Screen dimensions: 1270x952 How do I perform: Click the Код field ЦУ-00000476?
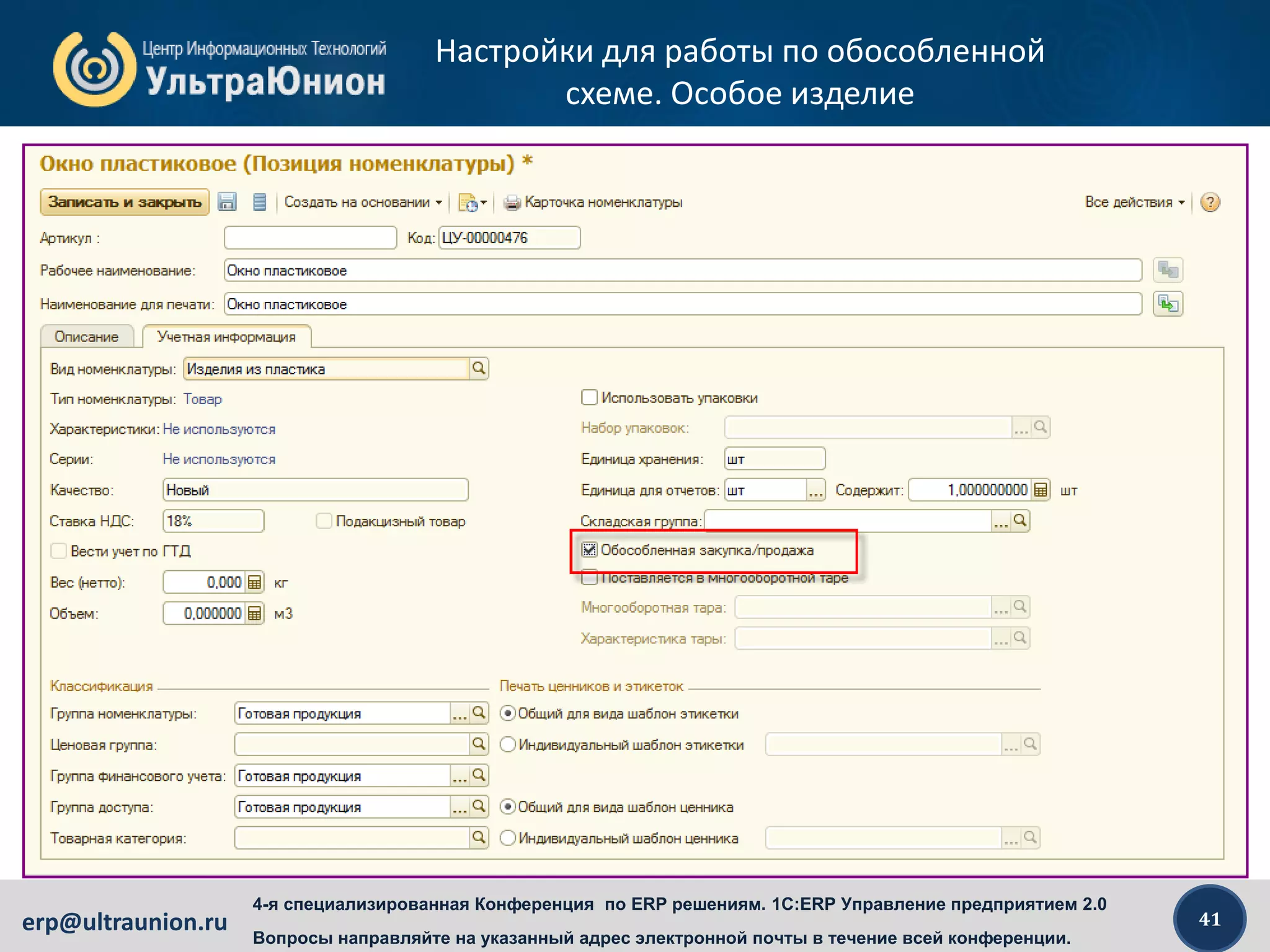point(509,238)
